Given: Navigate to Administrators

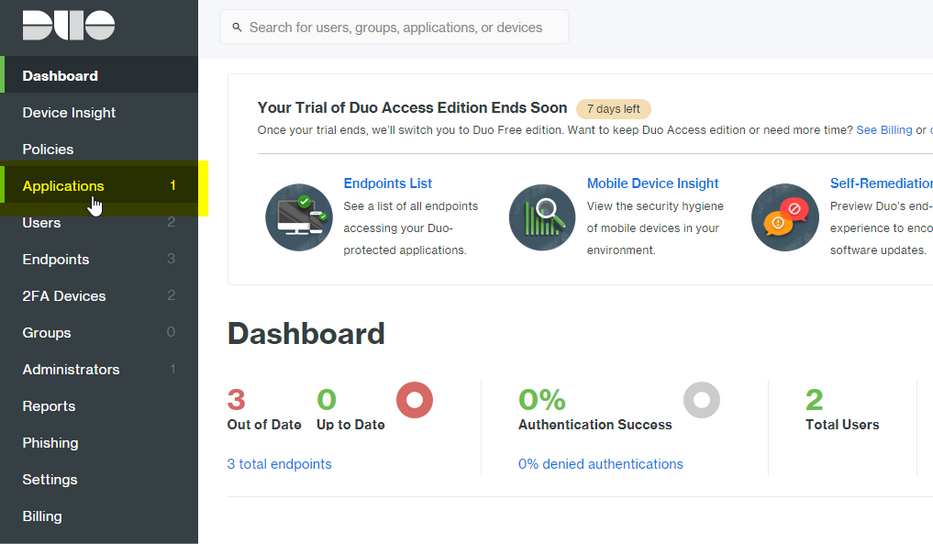Looking at the screenshot, I should tap(71, 369).
